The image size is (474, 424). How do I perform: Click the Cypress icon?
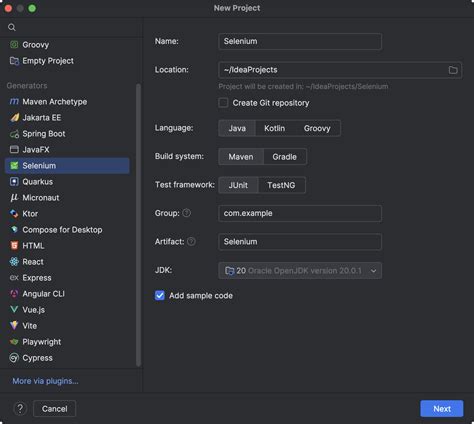pyautogui.click(x=14, y=358)
